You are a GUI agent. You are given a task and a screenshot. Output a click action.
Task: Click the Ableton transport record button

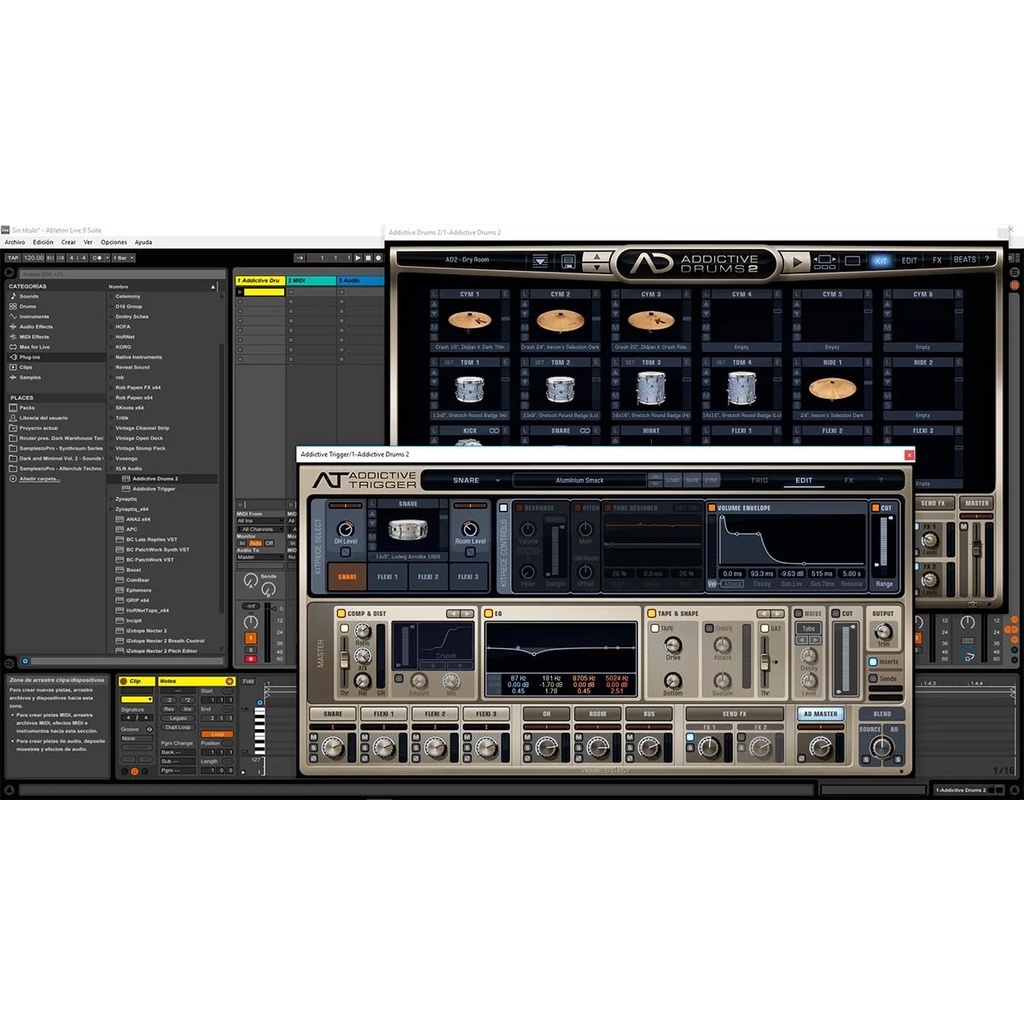click(x=378, y=258)
